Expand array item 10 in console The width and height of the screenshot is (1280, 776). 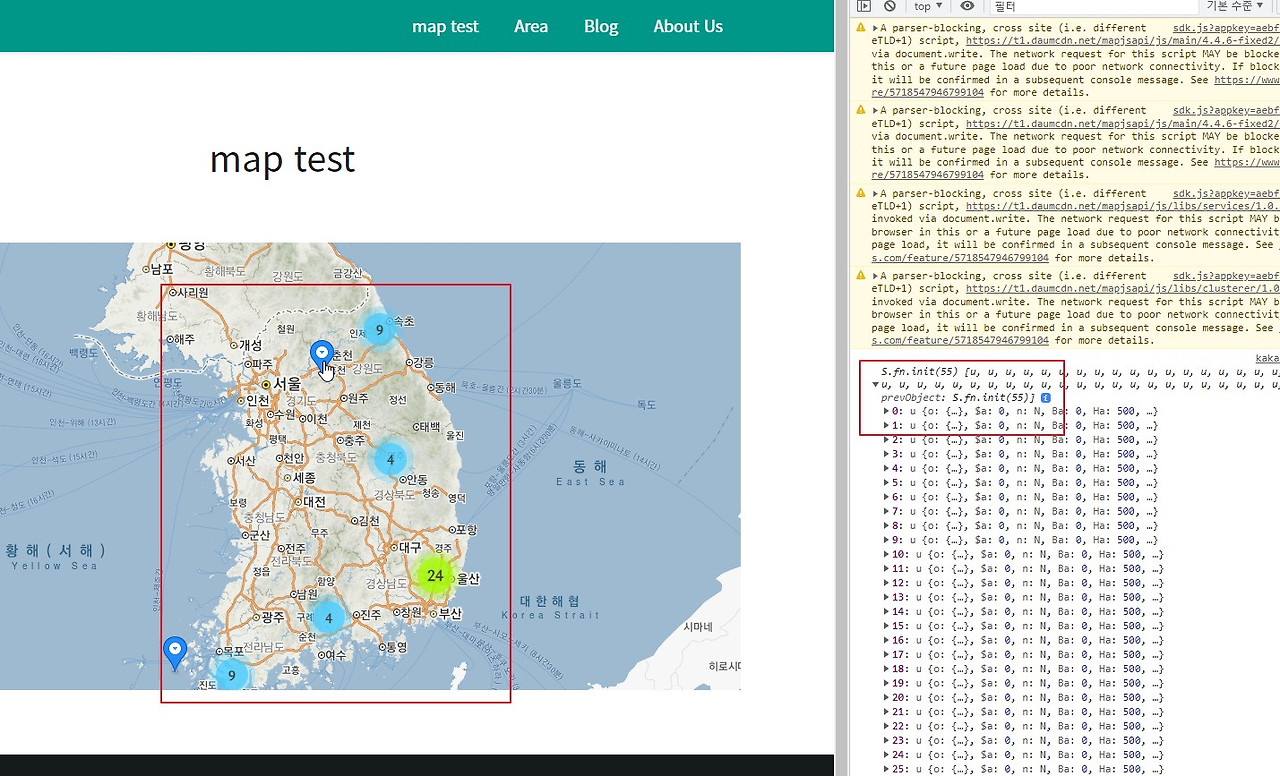(886, 554)
